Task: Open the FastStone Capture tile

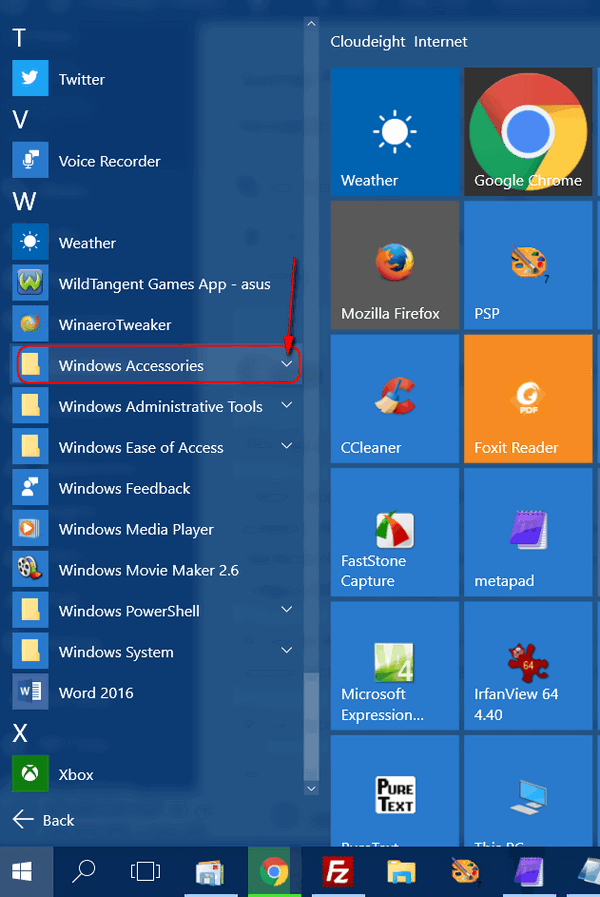Action: point(395,532)
